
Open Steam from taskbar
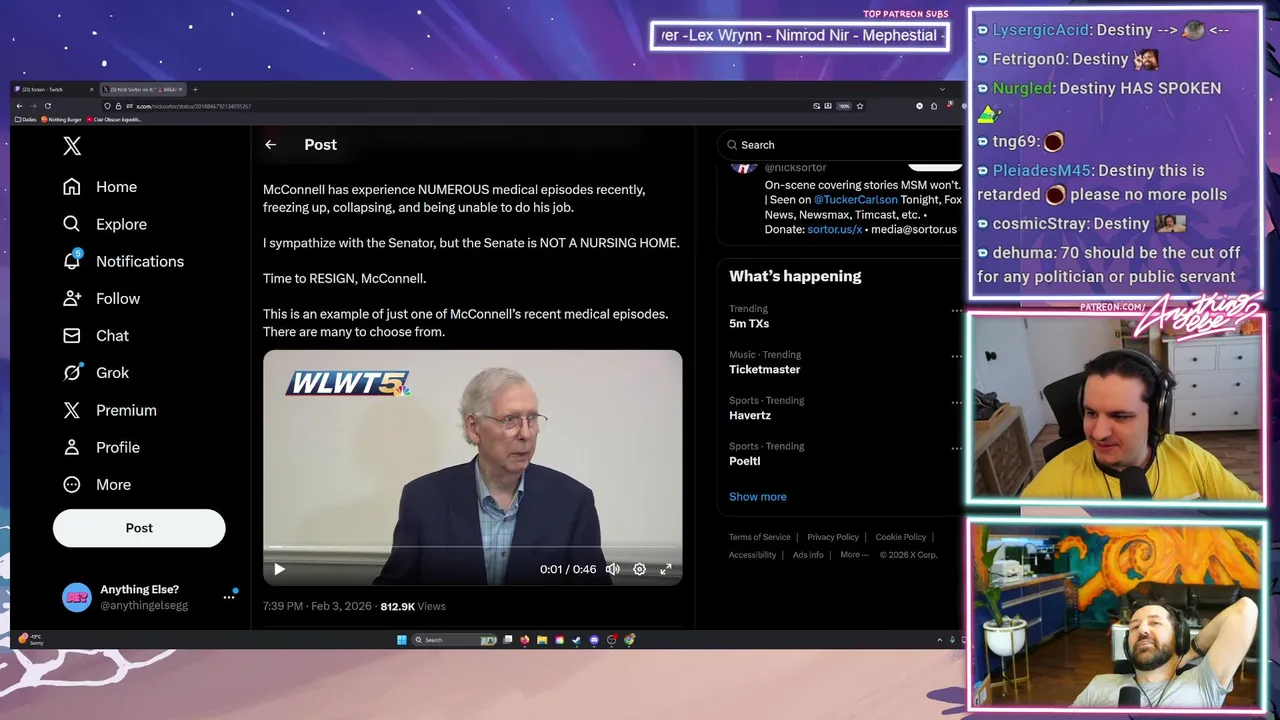point(576,640)
